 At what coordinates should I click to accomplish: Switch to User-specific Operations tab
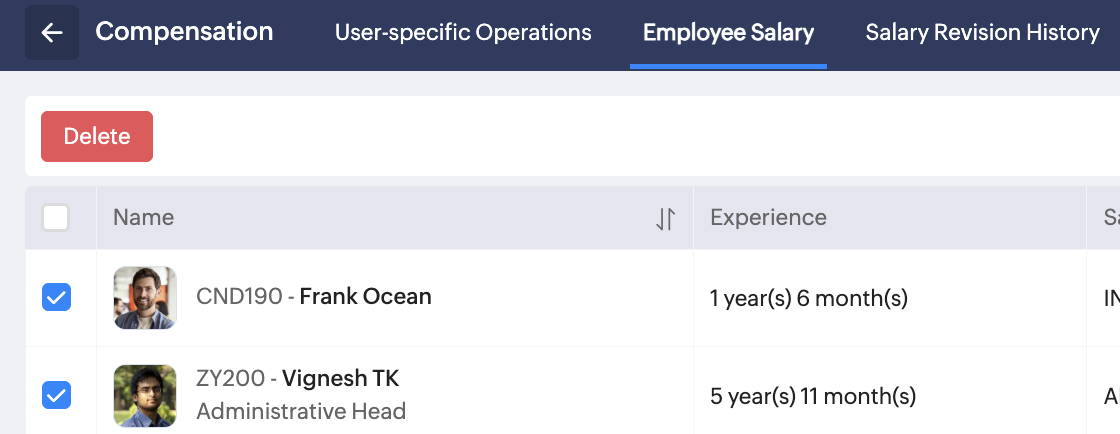pyautogui.click(x=463, y=33)
